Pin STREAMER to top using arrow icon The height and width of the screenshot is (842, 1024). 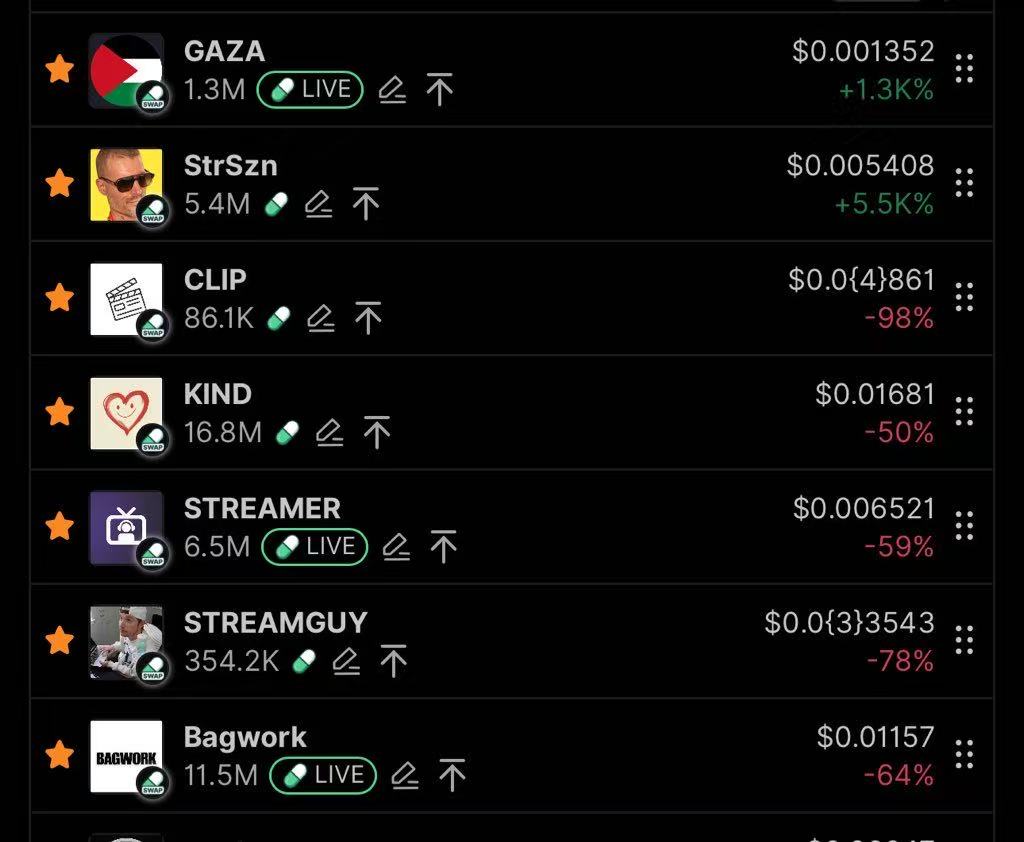(x=443, y=547)
